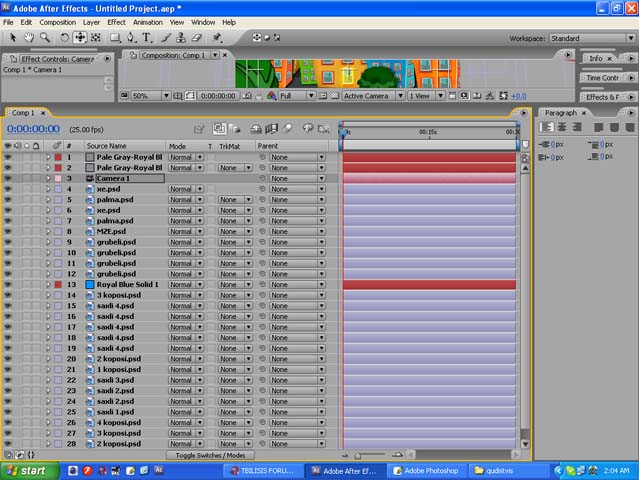Viewport: 640px width, 480px height.
Task: Open the Window menu
Action: tap(203, 22)
